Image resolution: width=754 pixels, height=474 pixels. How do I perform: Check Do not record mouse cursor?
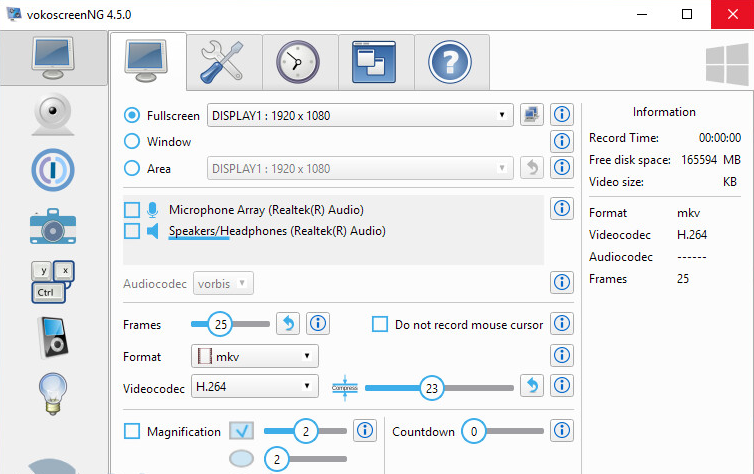[380, 324]
